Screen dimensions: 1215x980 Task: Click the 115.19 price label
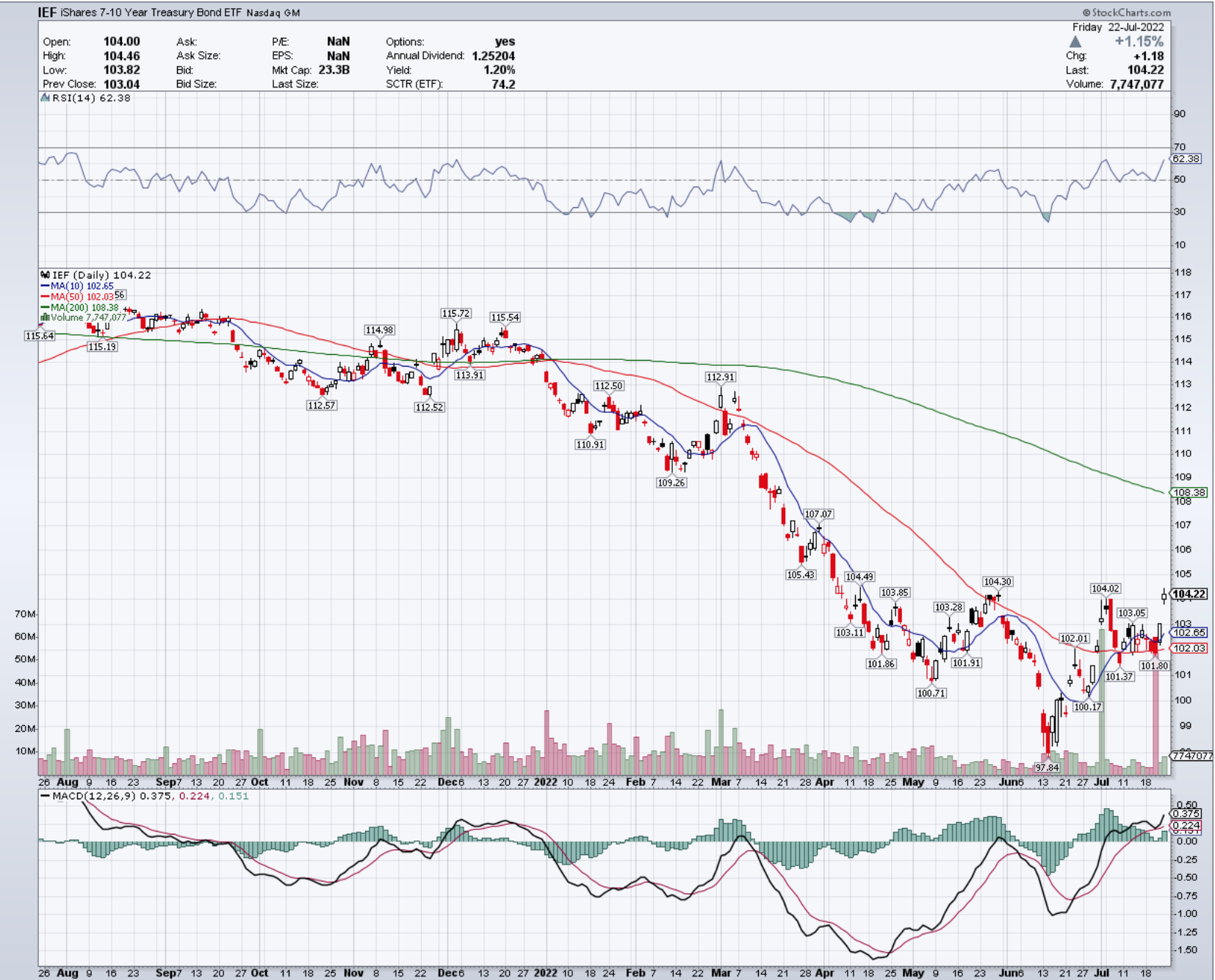[x=102, y=347]
